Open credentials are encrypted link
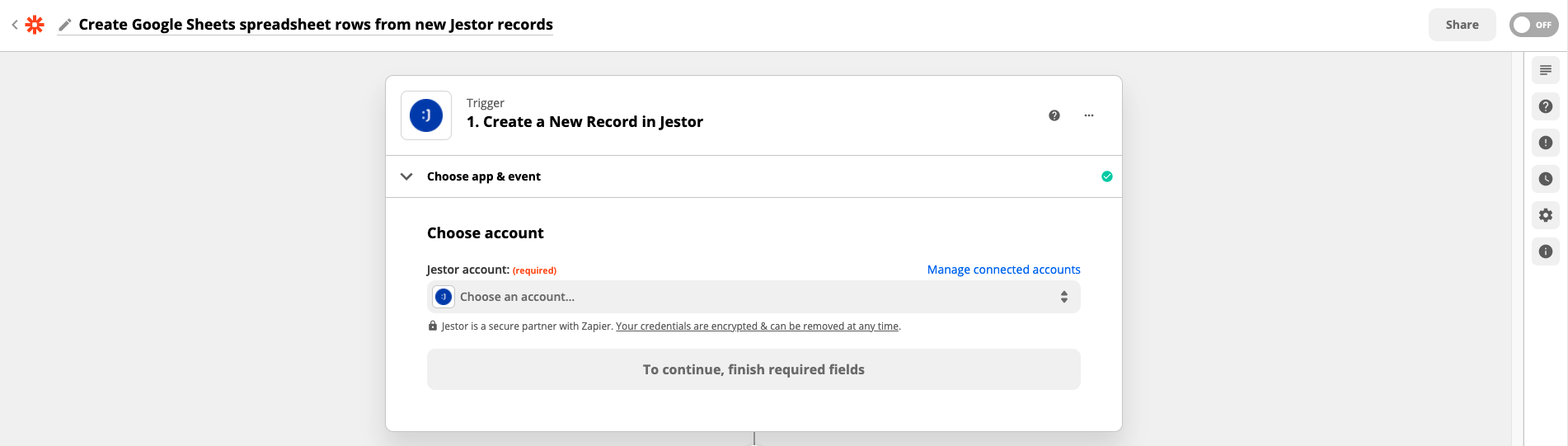The image size is (1568, 446). click(757, 326)
